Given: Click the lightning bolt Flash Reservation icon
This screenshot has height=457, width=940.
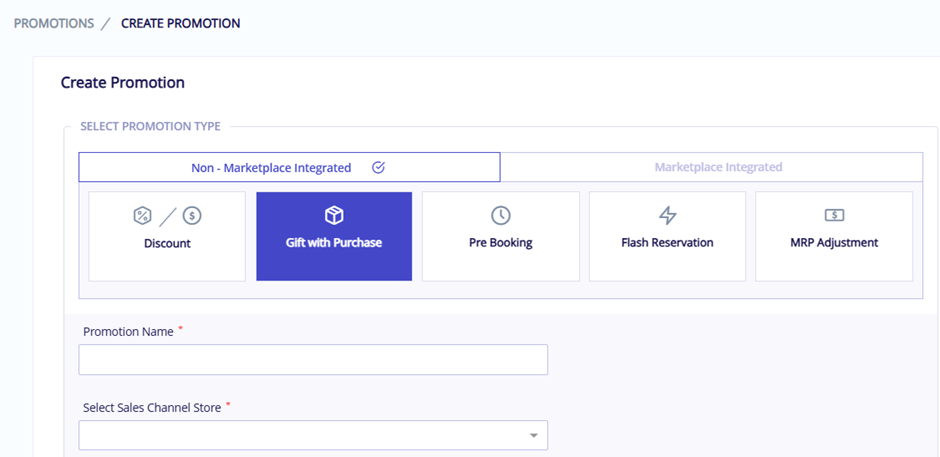Looking at the screenshot, I should pos(667,215).
